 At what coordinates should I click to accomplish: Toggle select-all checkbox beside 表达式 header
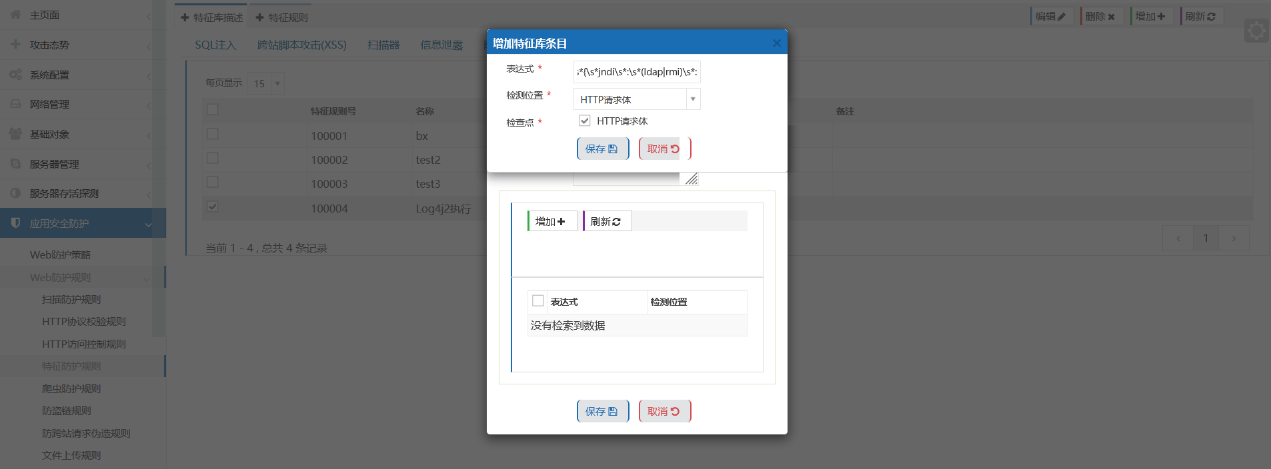click(538, 301)
